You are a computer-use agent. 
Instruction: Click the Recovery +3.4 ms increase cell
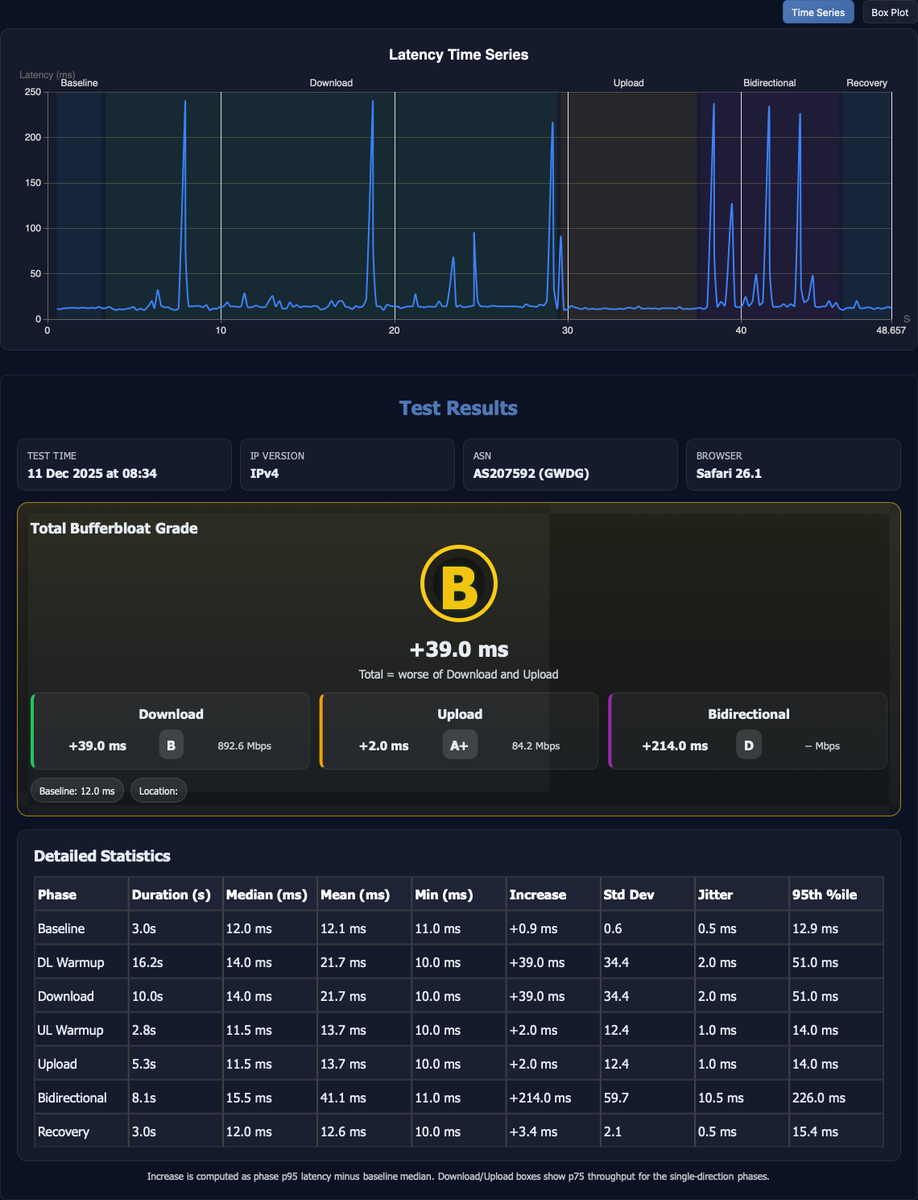tap(552, 1132)
